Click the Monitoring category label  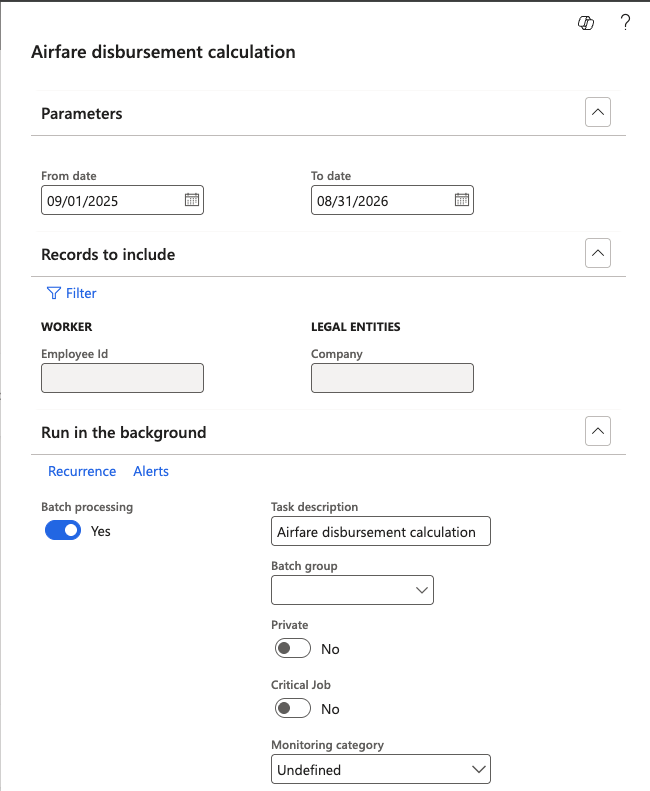(x=327, y=745)
